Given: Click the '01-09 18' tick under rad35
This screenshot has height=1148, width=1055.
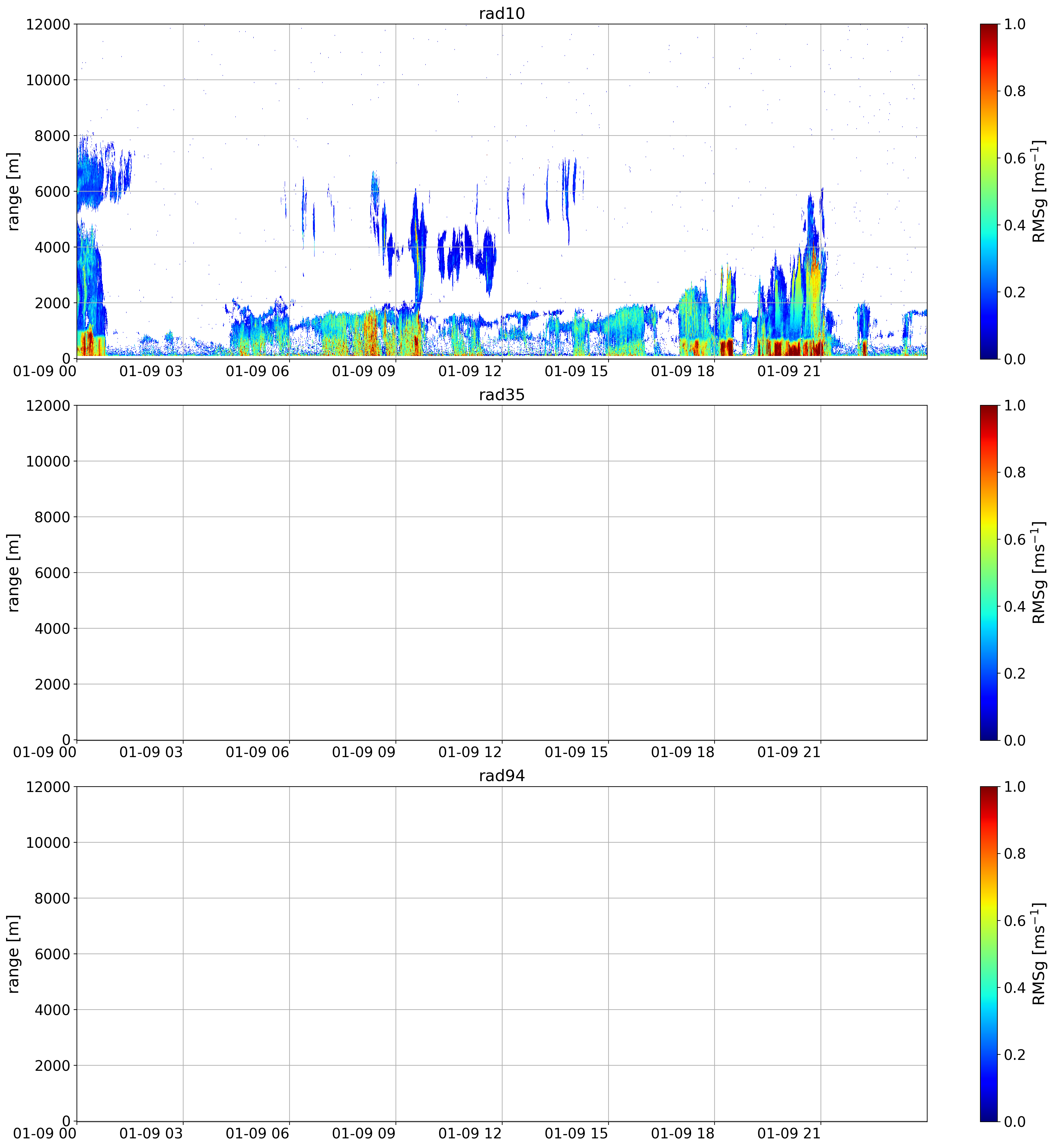Looking at the screenshot, I should click(683, 752).
